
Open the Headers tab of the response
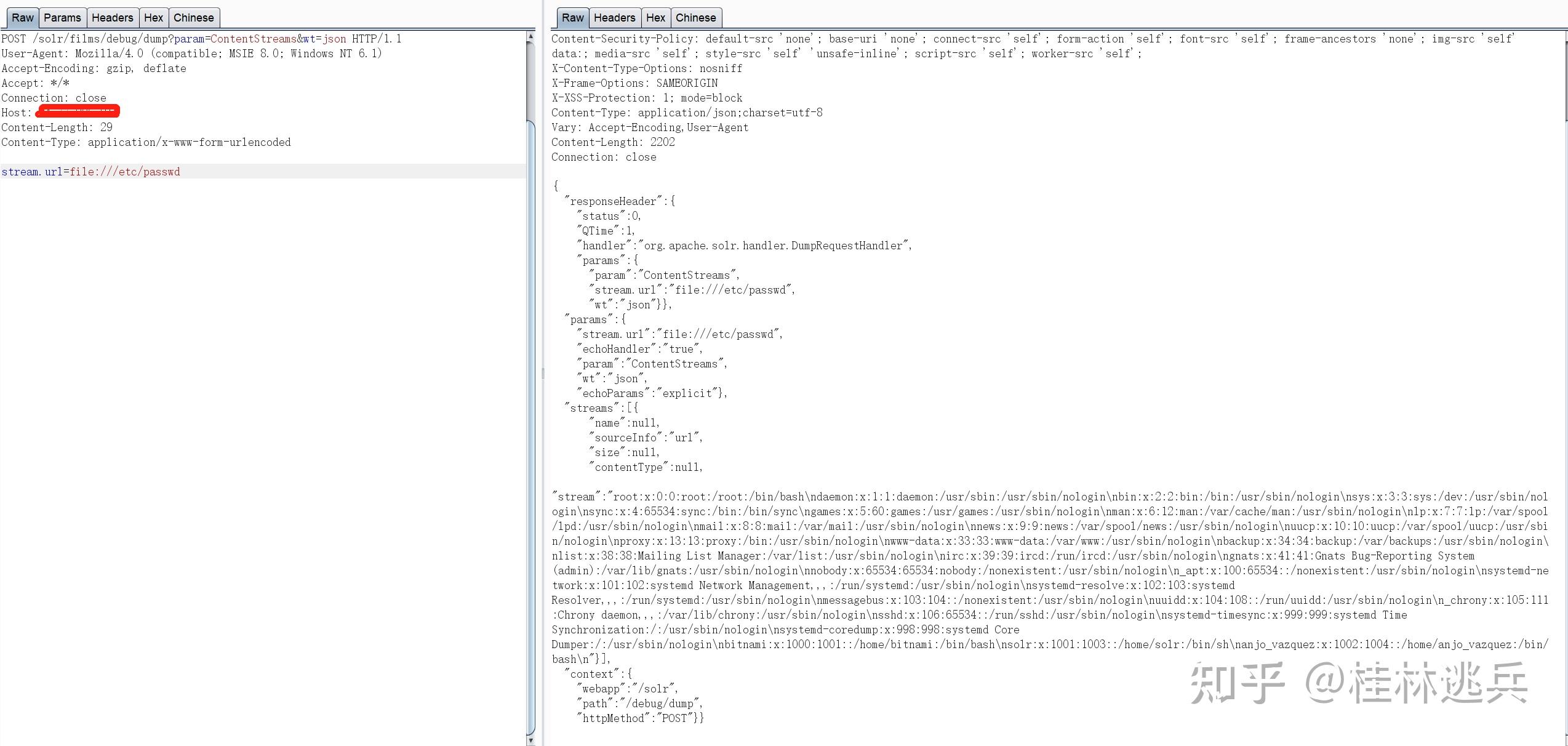point(614,17)
